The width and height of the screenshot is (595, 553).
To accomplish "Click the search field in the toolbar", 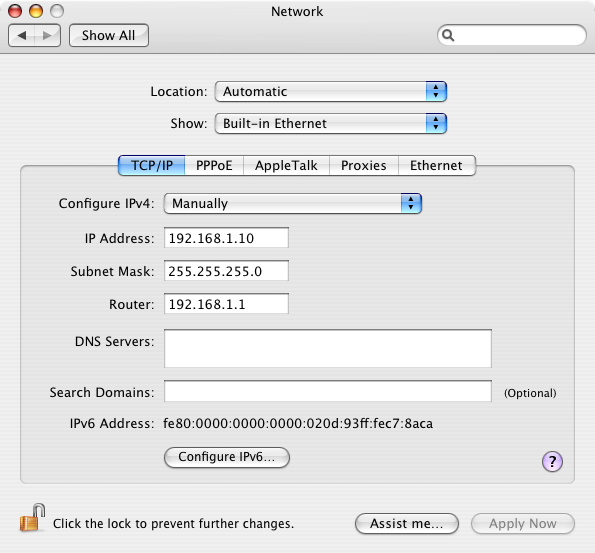I will click(x=512, y=35).
